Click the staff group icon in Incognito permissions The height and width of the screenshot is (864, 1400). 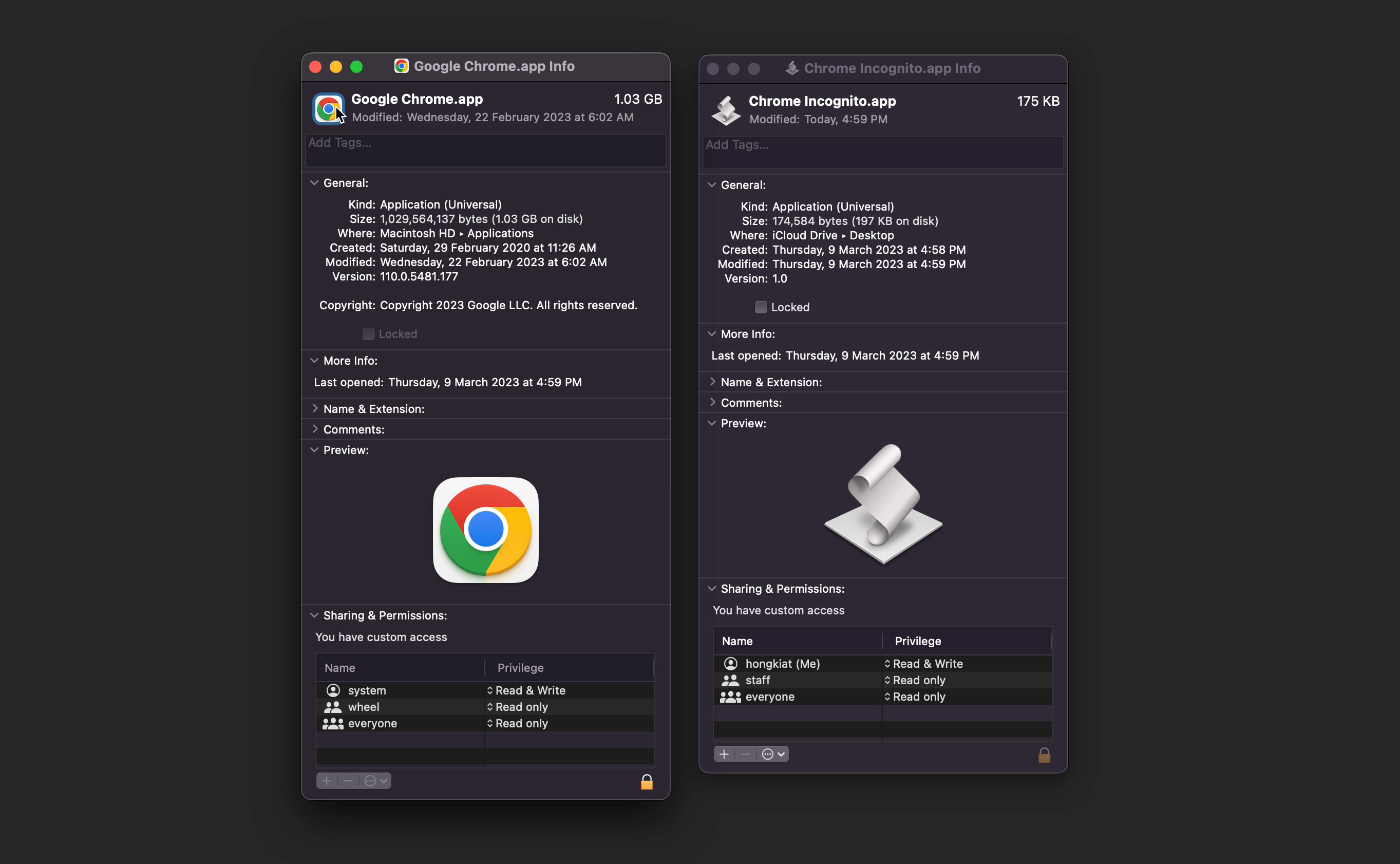click(730, 680)
